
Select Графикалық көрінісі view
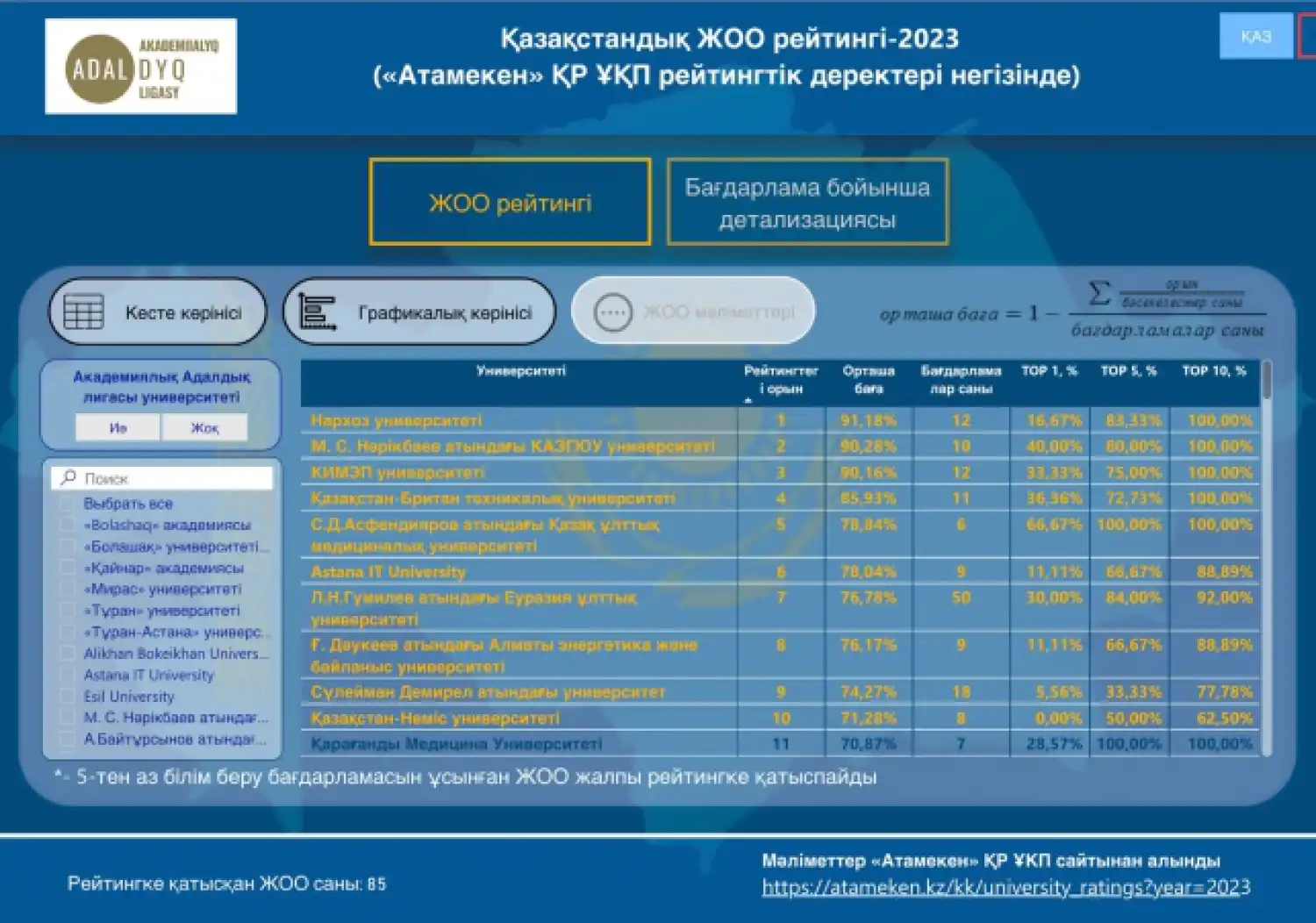[419, 312]
